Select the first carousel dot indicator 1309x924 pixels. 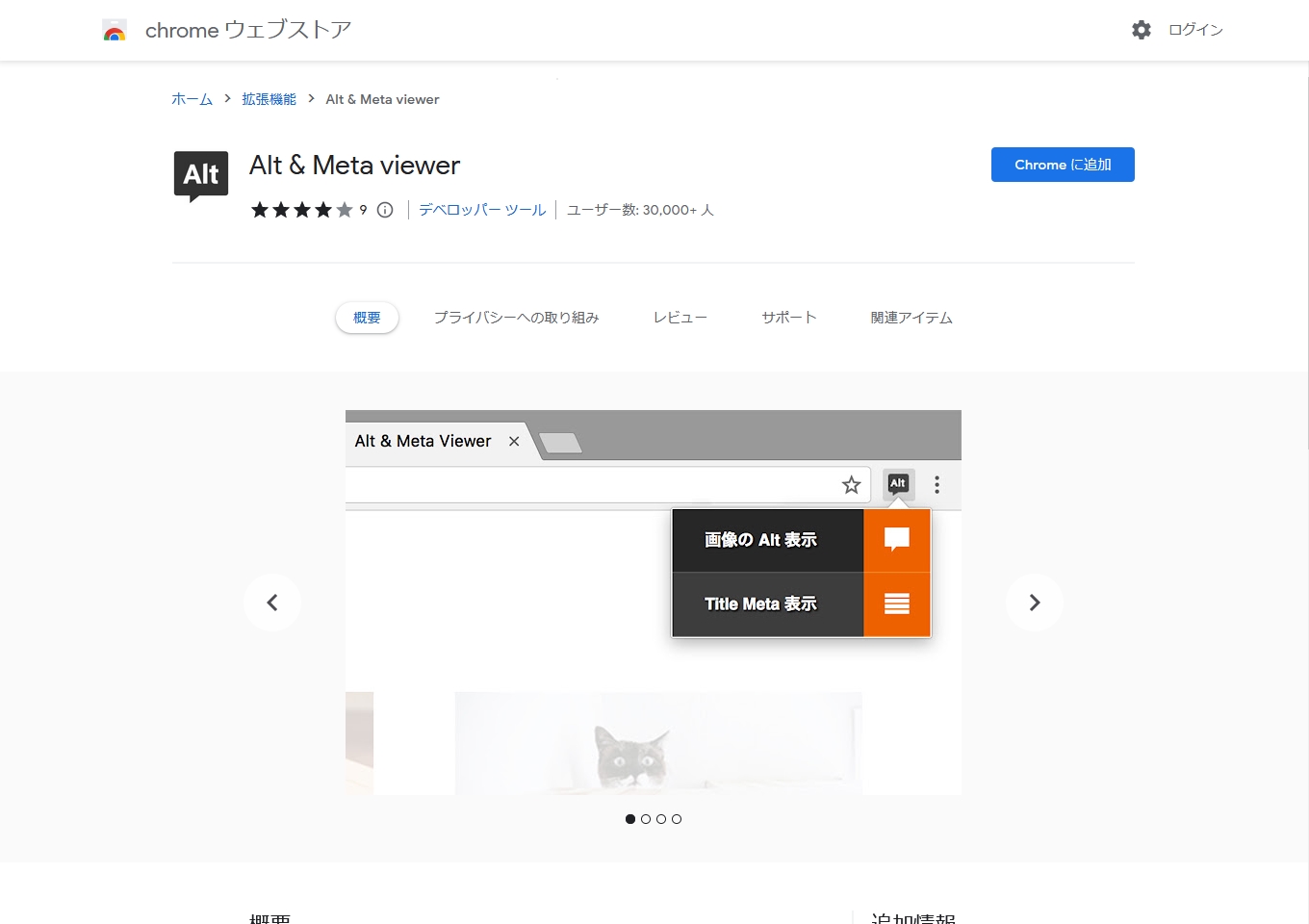pyautogui.click(x=630, y=819)
